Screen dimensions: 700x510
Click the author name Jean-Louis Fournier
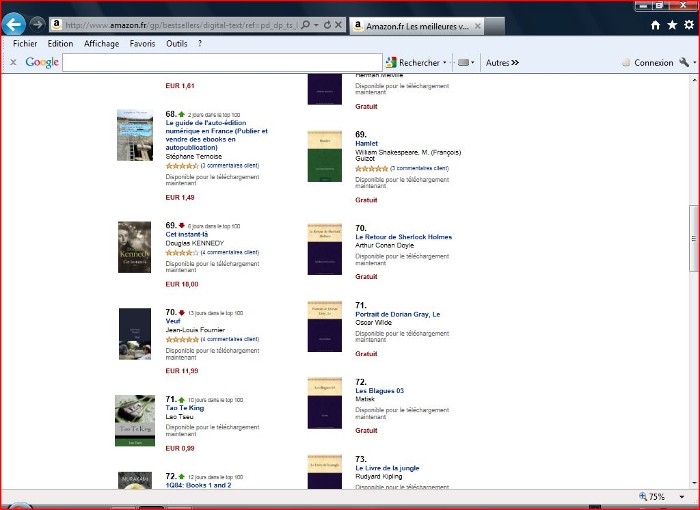(195, 330)
